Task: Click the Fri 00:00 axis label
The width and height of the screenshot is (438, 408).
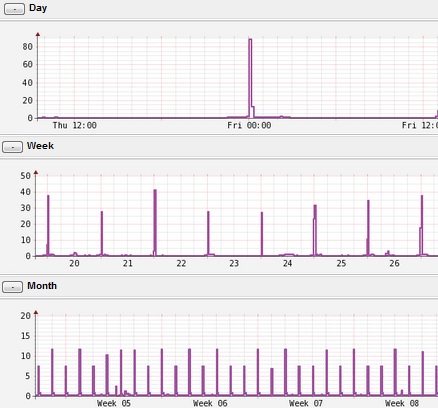Action: coord(249,125)
